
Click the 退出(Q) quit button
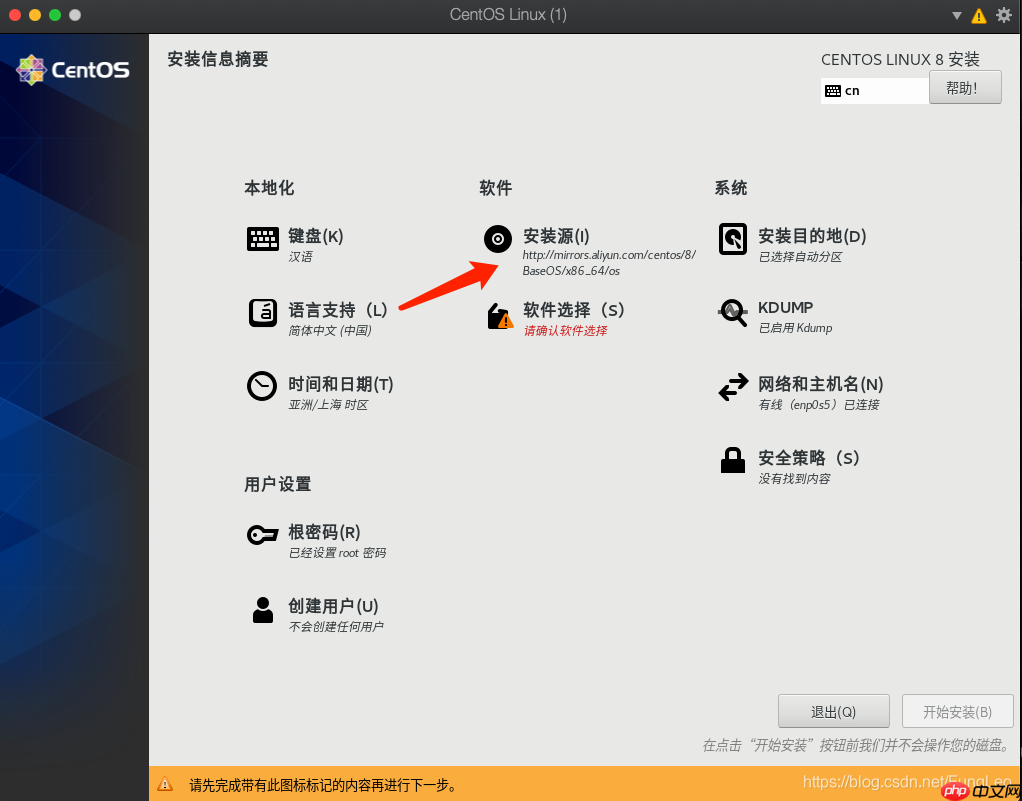(x=834, y=711)
